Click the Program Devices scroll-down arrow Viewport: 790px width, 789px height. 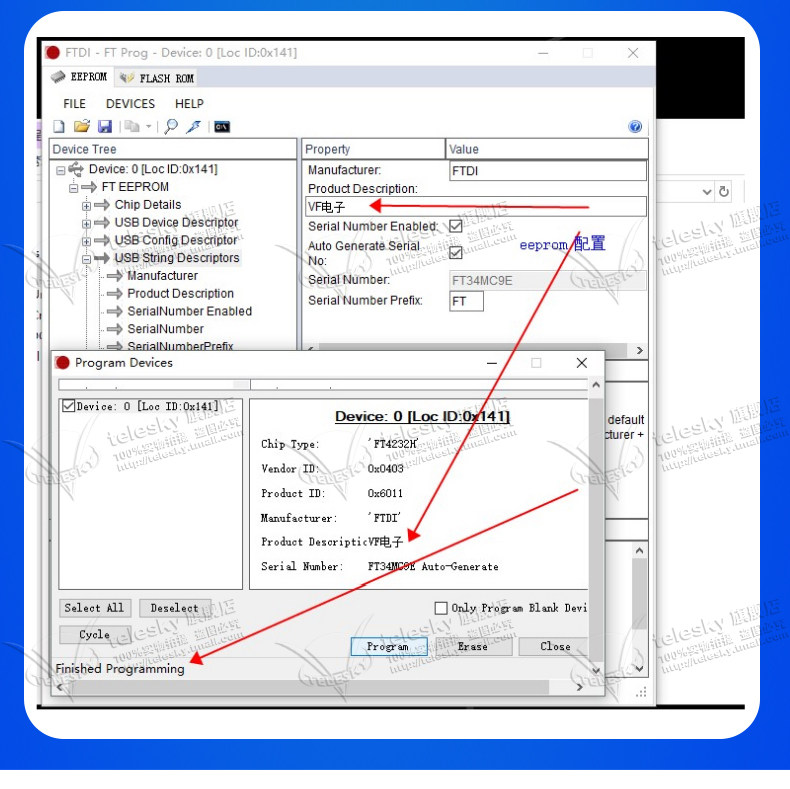596,670
